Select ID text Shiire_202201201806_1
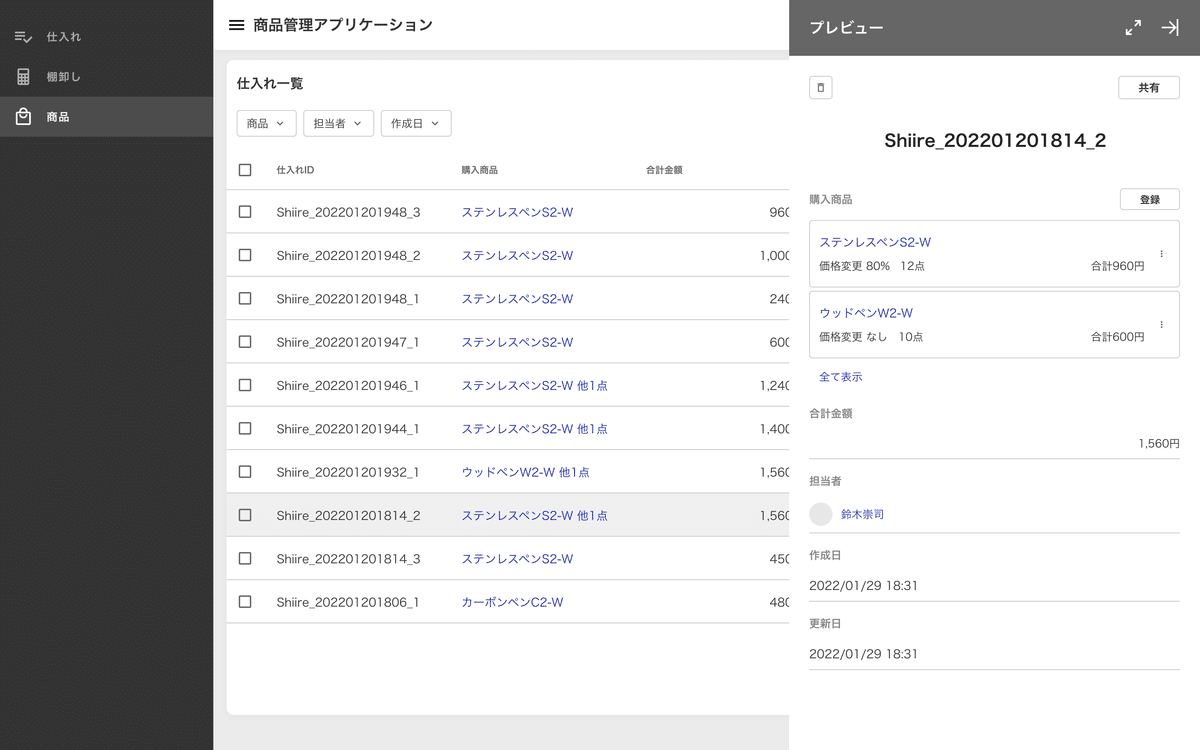 pos(347,602)
